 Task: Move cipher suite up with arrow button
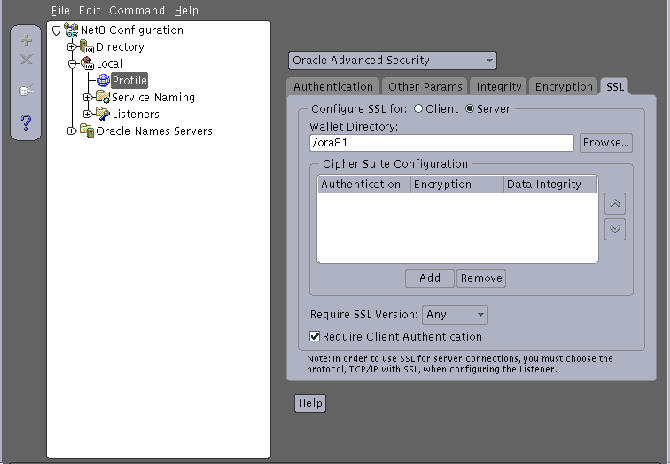pyautogui.click(x=615, y=204)
